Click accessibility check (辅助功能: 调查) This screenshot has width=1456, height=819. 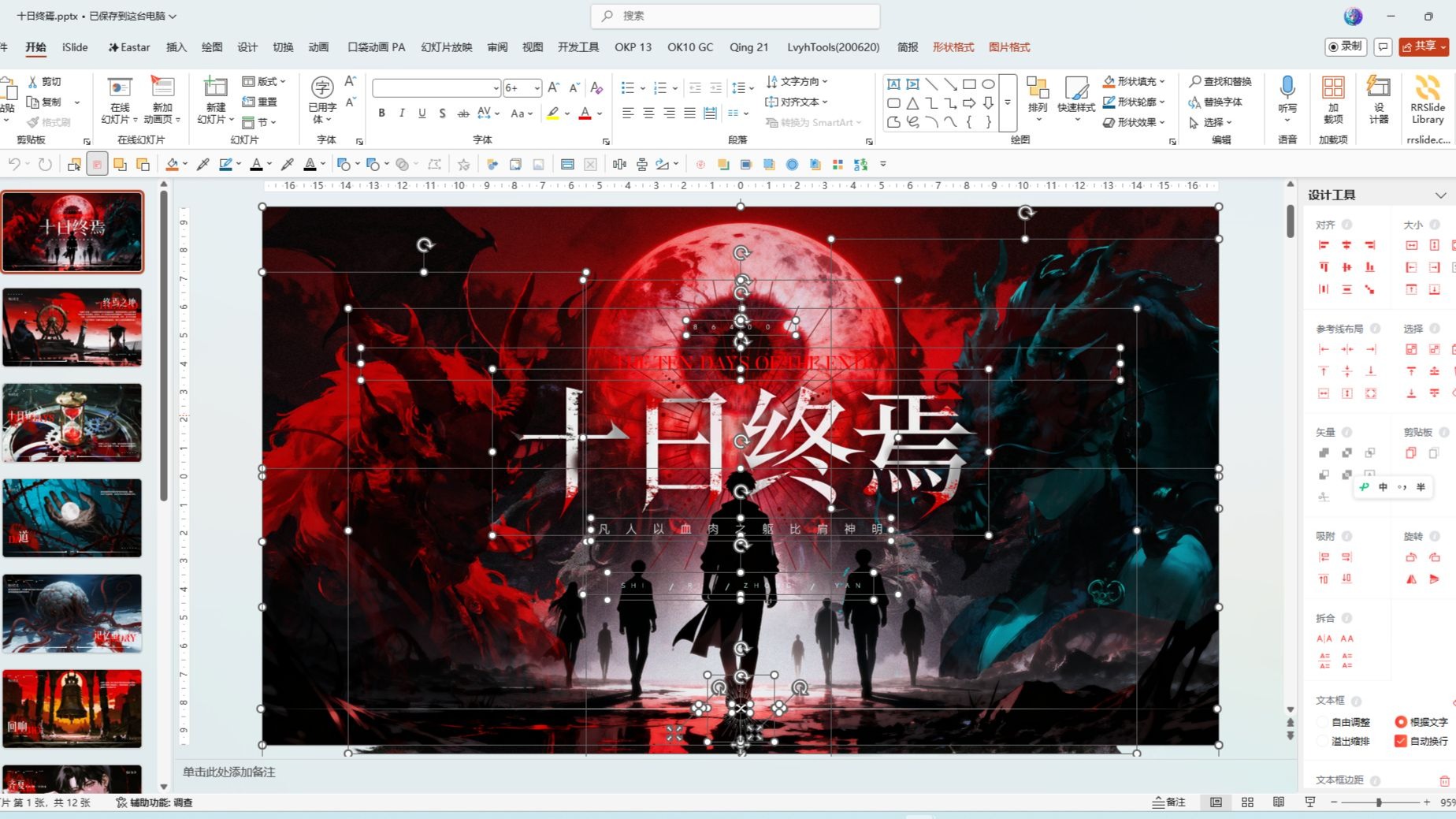154,802
